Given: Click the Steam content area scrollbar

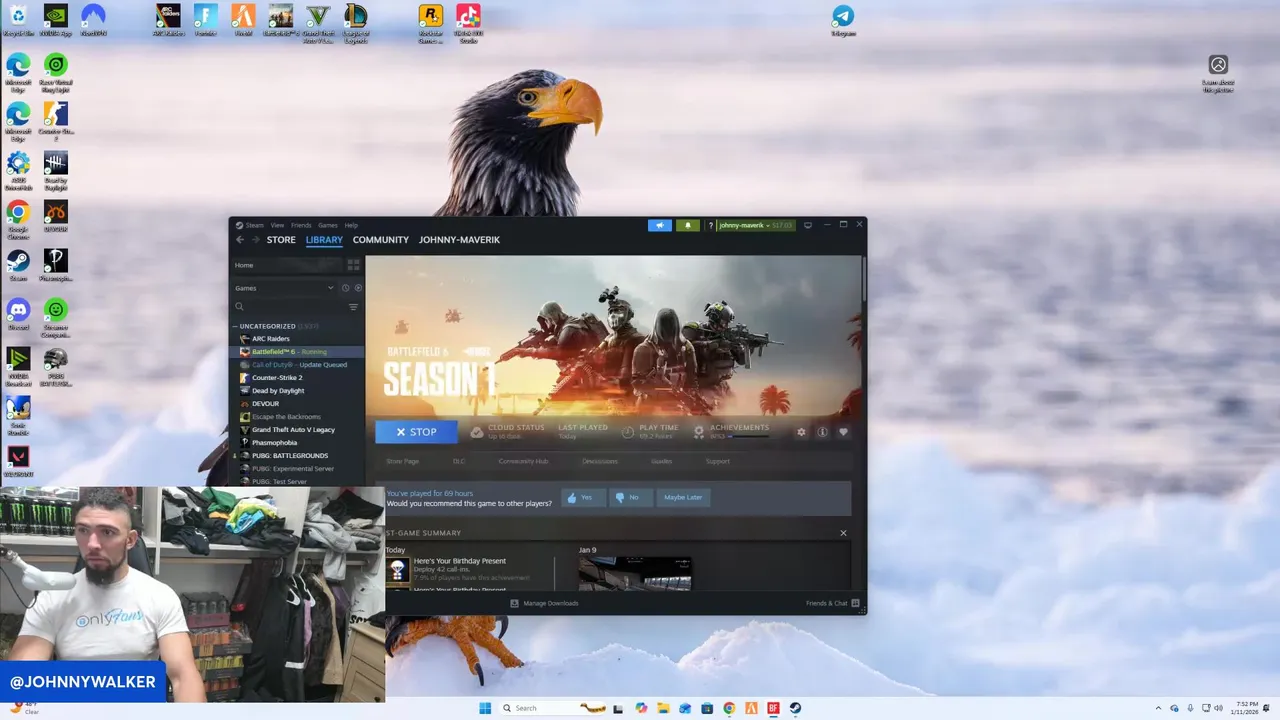Looking at the screenshot, I should (x=863, y=277).
